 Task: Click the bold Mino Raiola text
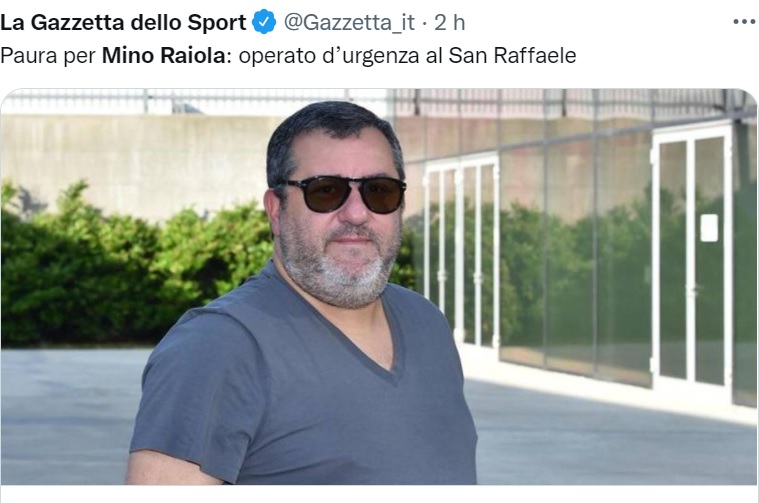click(164, 55)
